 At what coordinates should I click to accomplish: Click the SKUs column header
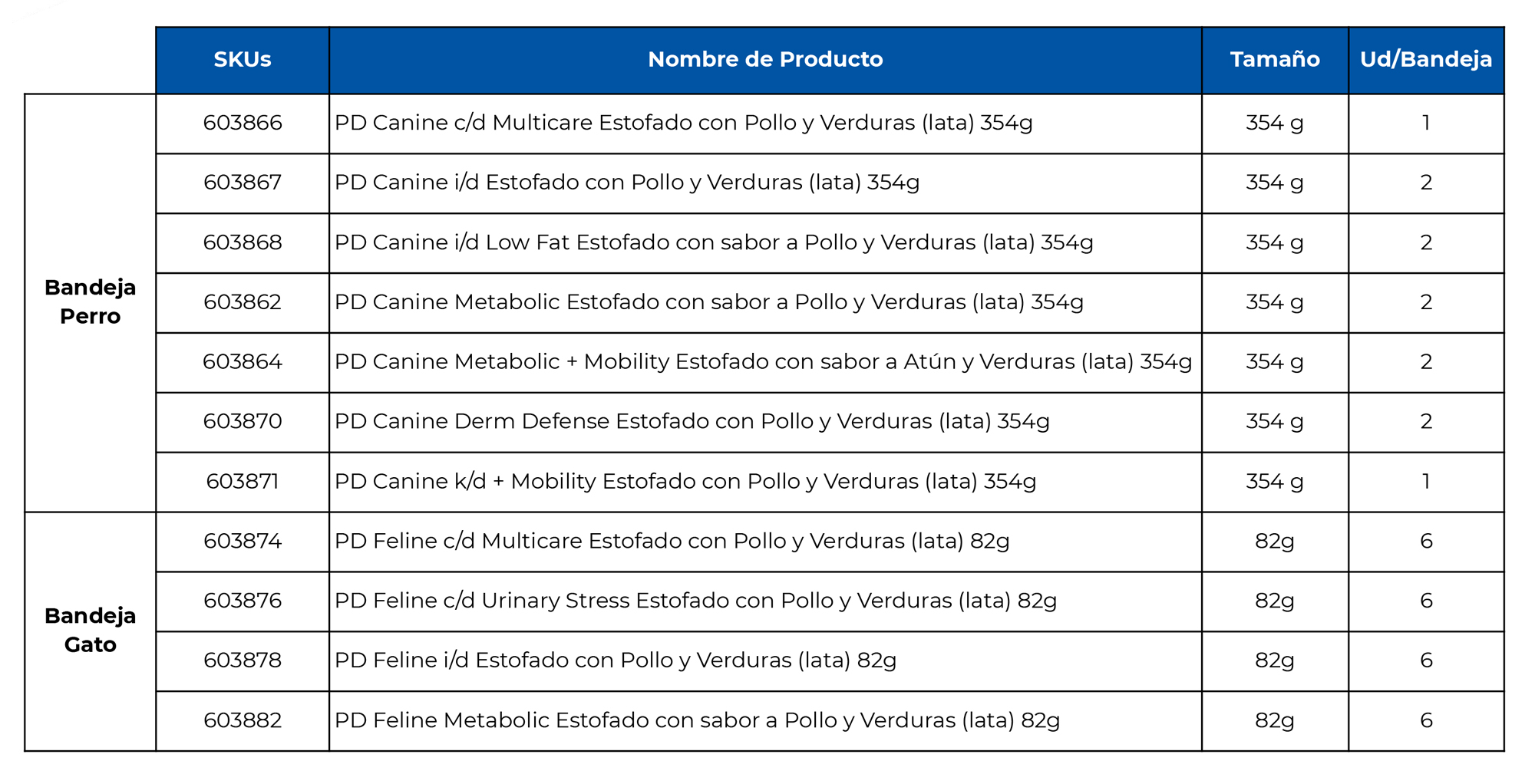coord(243,60)
